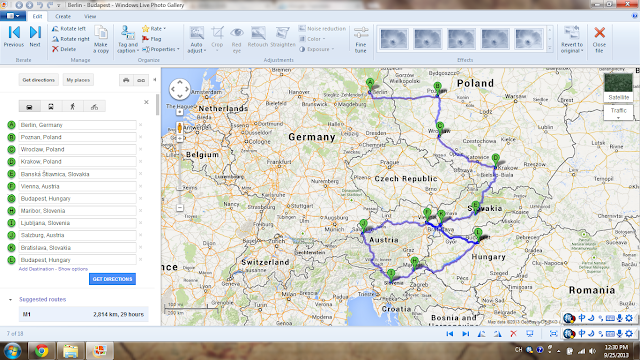Image resolution: width=640 pixels, height=360 pixels.
Task: Go to Next photo
Action: pyautogui.click(x=35, y=37)
